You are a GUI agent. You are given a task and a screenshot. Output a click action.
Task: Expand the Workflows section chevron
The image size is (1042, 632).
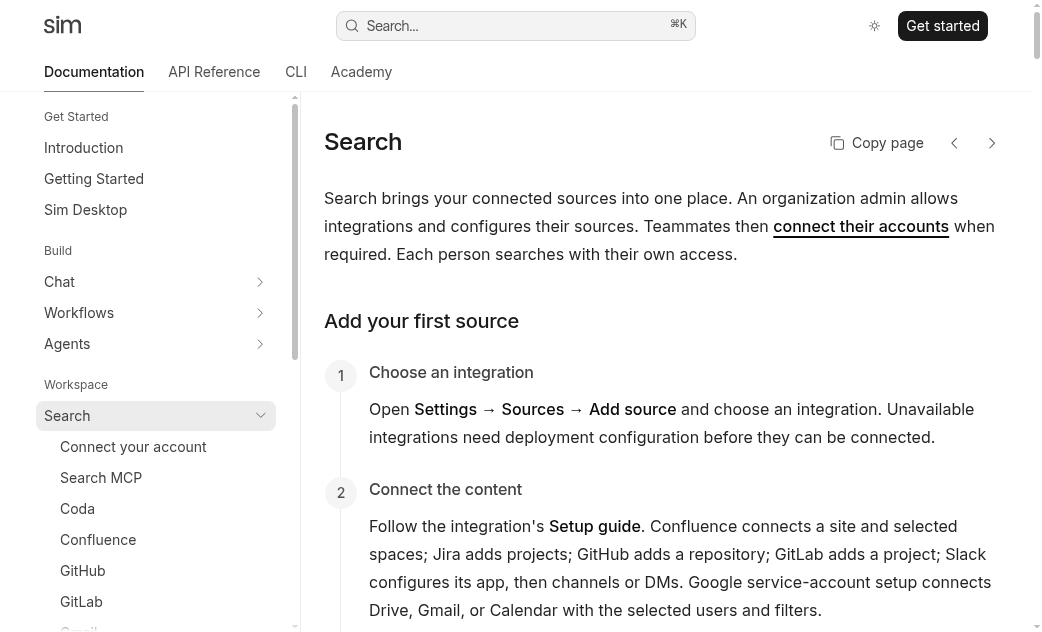click(260, 313)
